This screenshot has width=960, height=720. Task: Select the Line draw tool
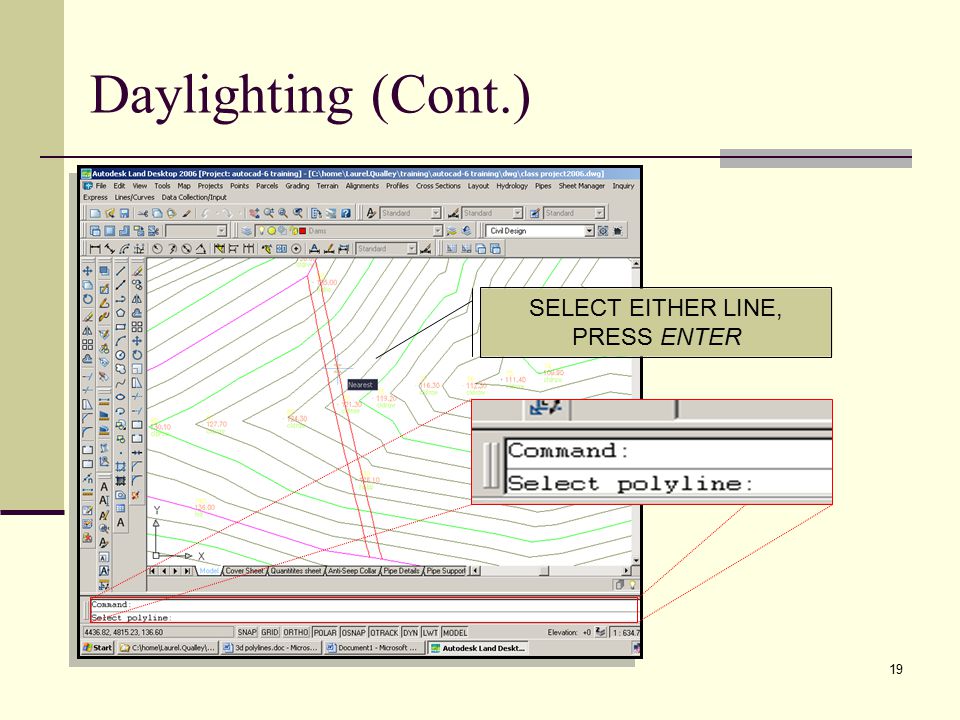[x=121, y=271]
